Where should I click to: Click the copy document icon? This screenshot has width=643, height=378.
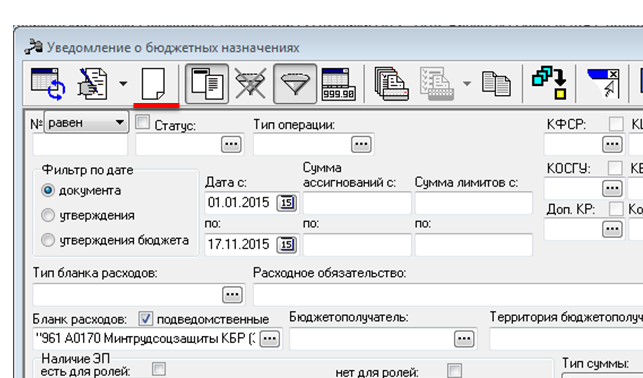click(x=497, y=84)
